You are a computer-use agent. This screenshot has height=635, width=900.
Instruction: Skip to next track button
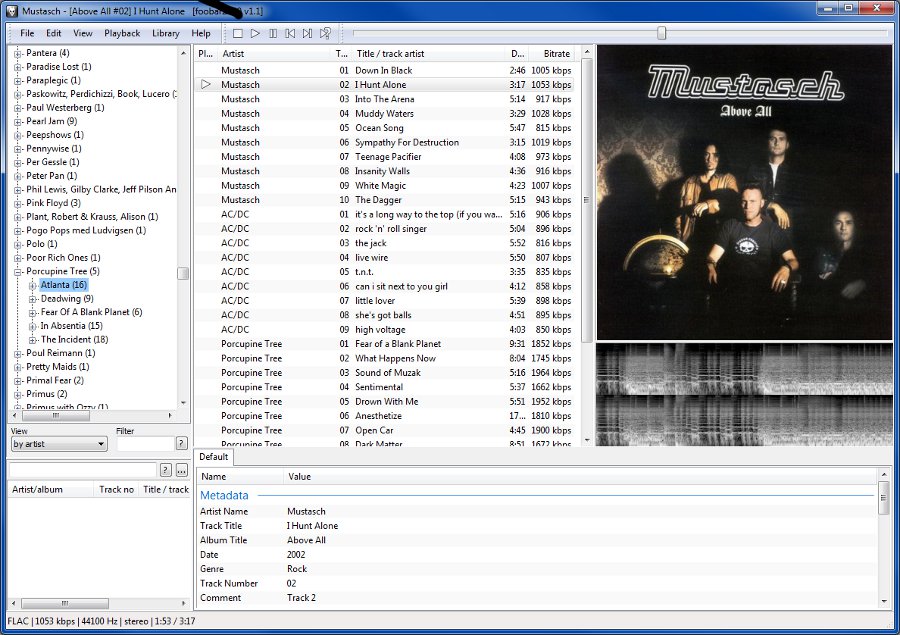(308, 33)
